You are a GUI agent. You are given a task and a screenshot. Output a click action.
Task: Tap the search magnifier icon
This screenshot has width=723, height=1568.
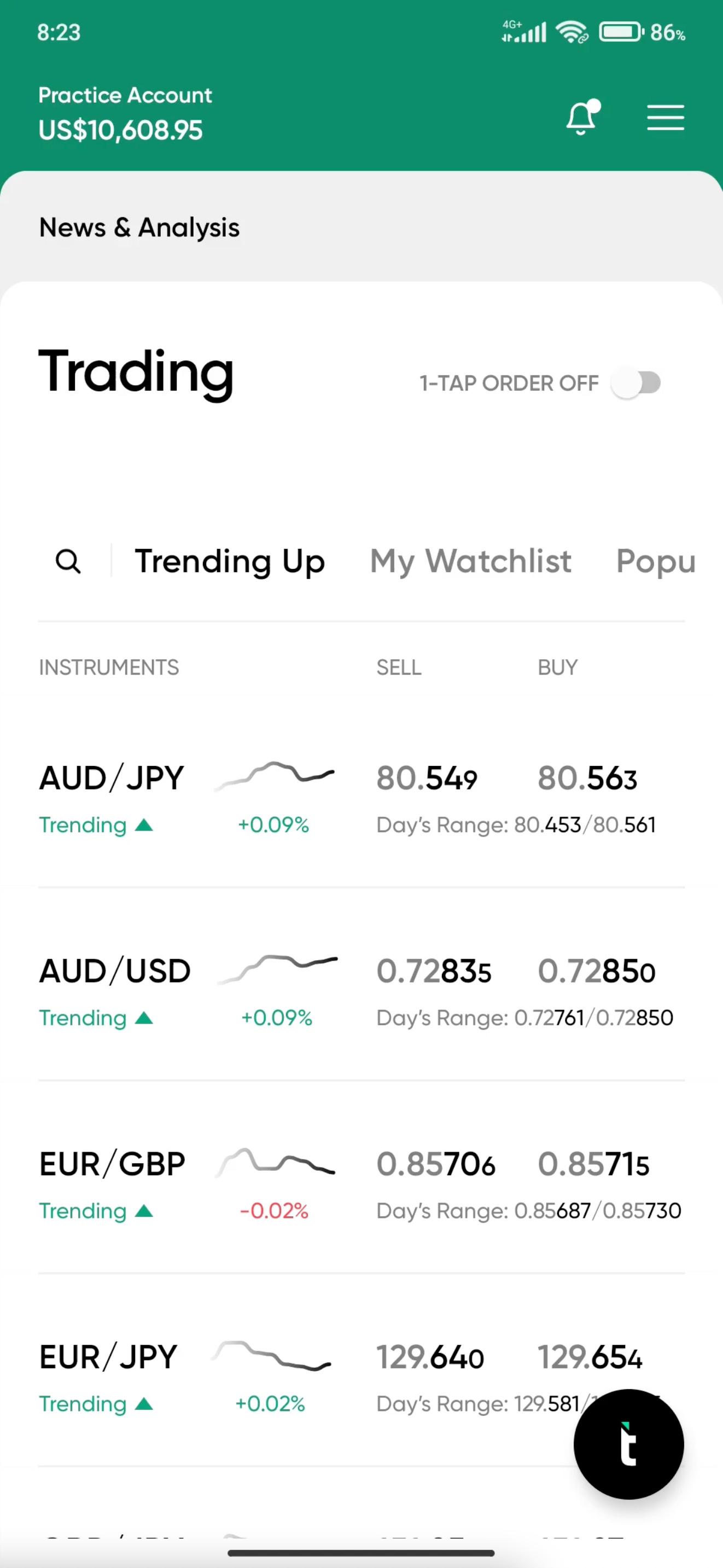pyautogui.click(x=68, y=561)
